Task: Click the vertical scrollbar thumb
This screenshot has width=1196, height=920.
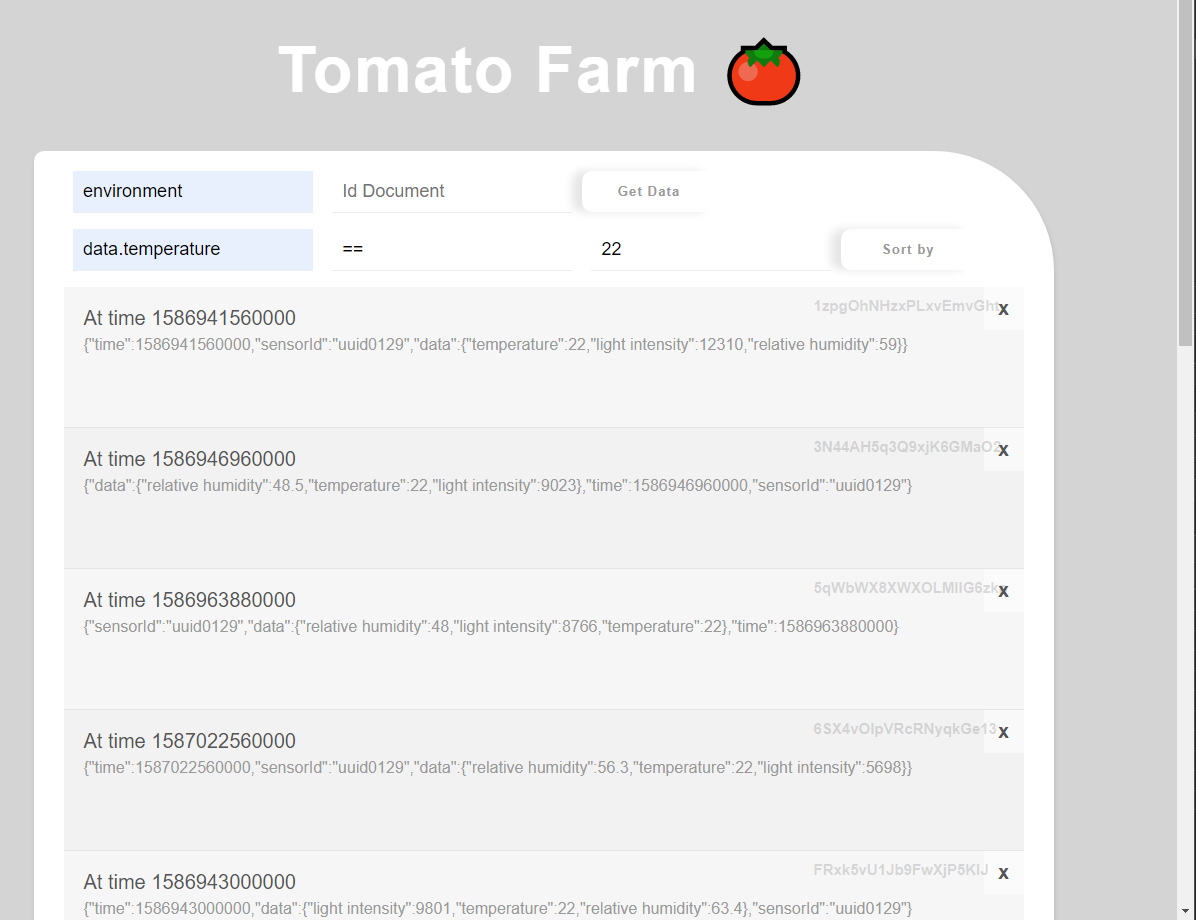Action: click(x=1186, y=172)
